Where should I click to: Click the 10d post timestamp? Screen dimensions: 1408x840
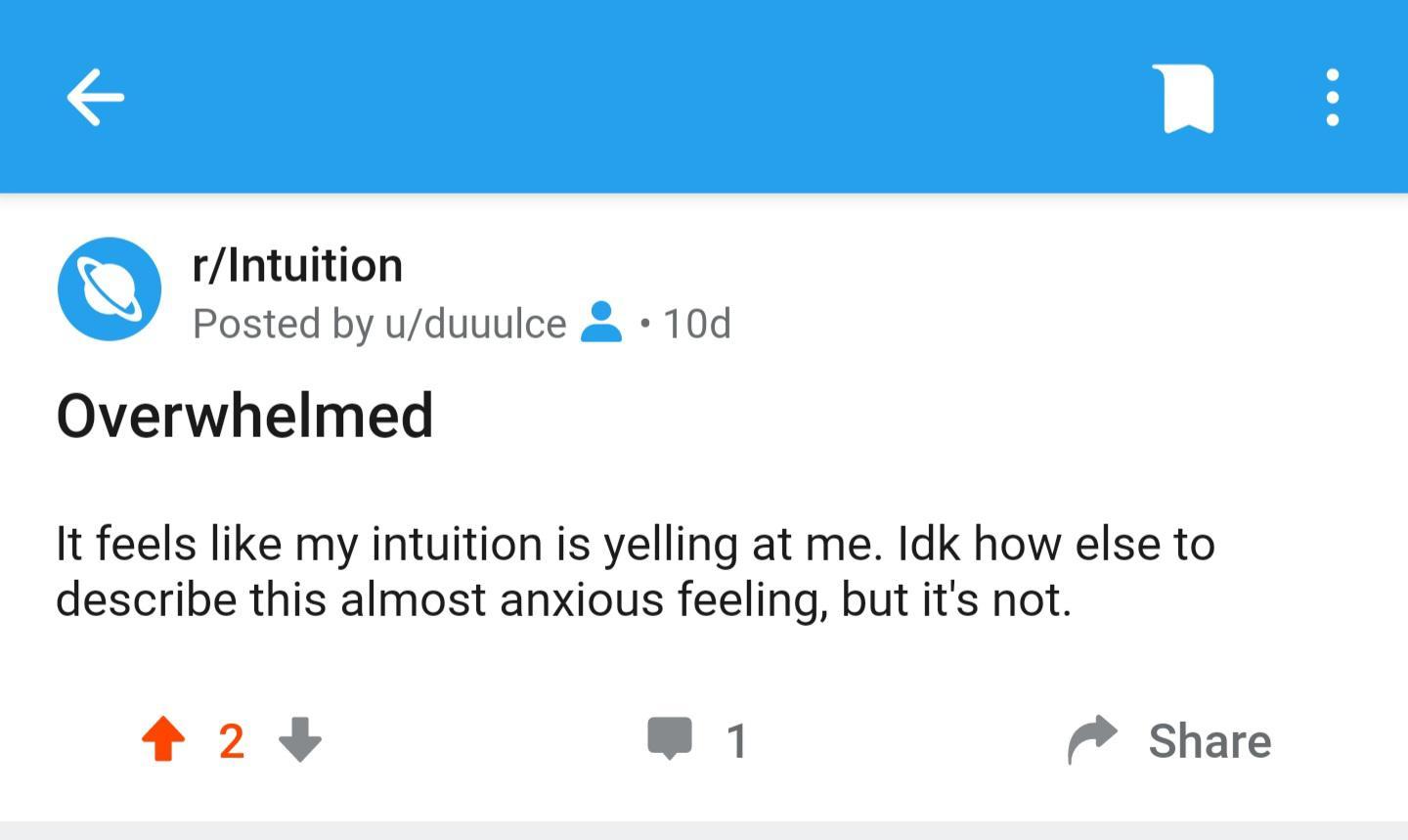click(x=696, y=324)
